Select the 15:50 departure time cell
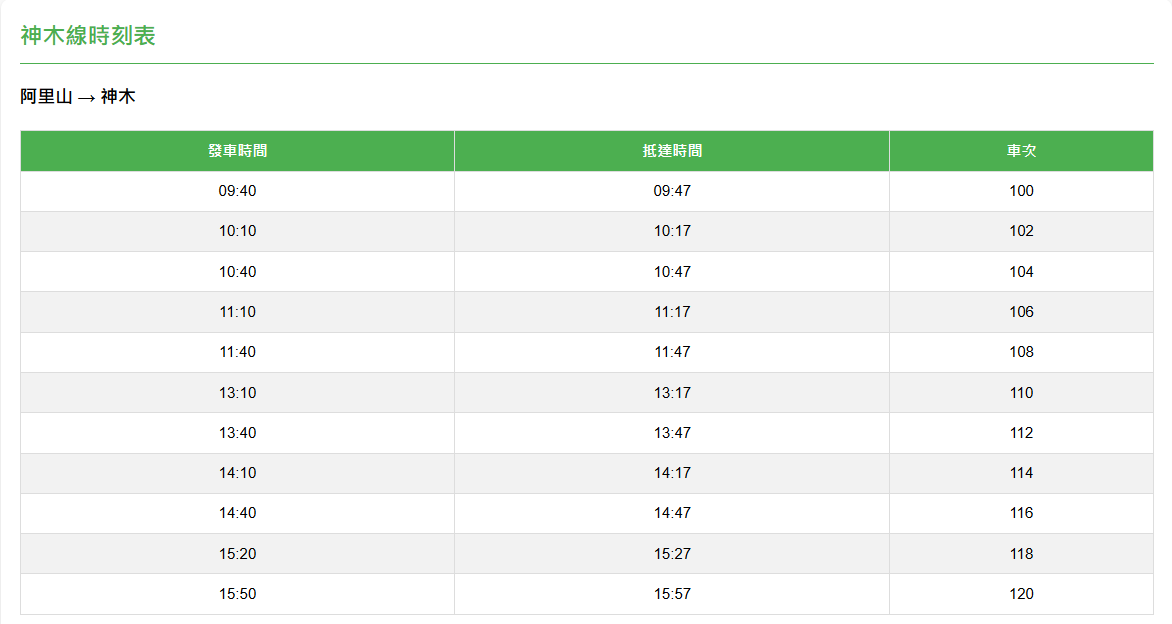 click(237, 594)
